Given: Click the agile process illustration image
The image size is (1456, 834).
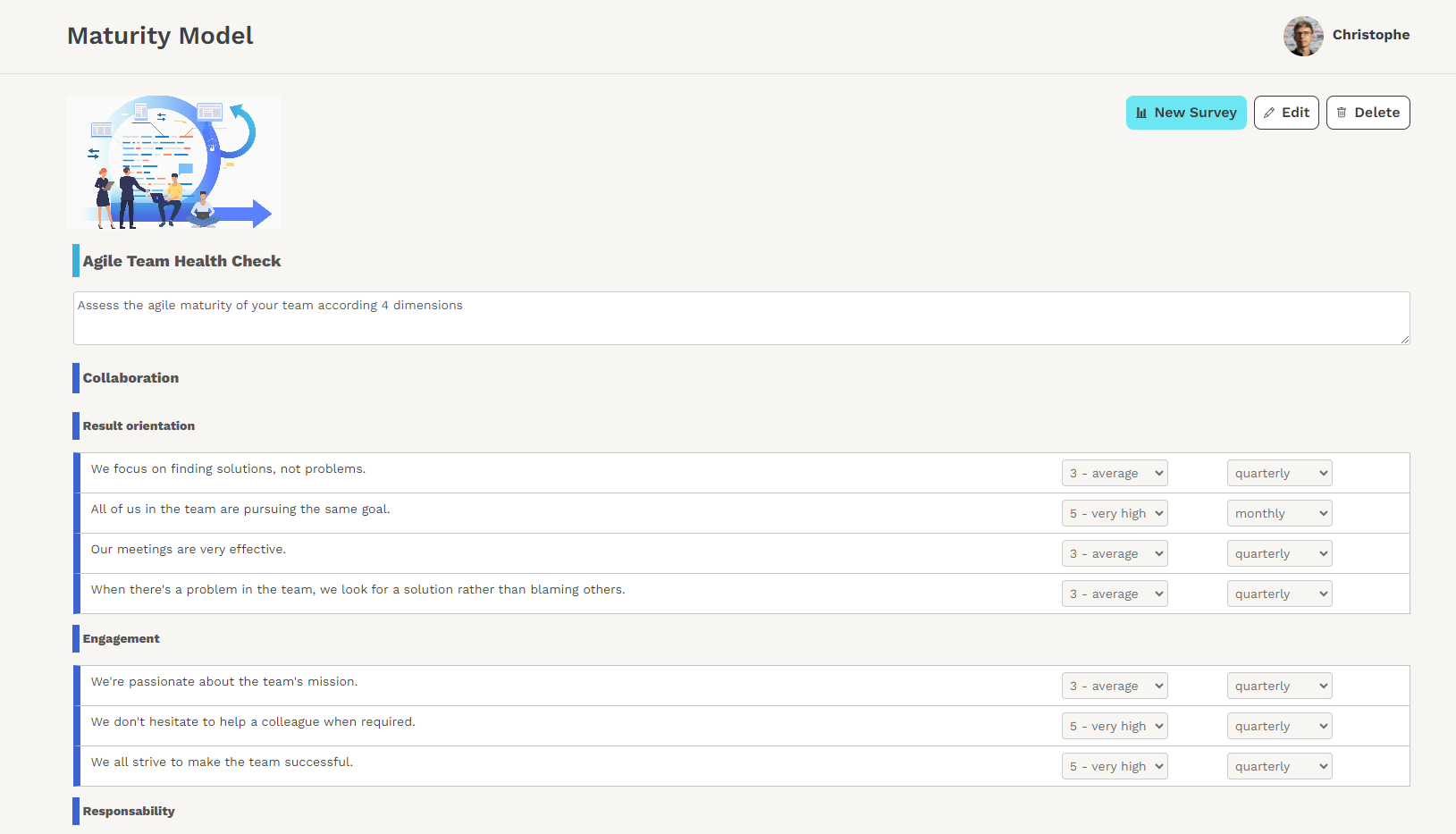Looking at the screenshot, I should click(x=173, y=162).
